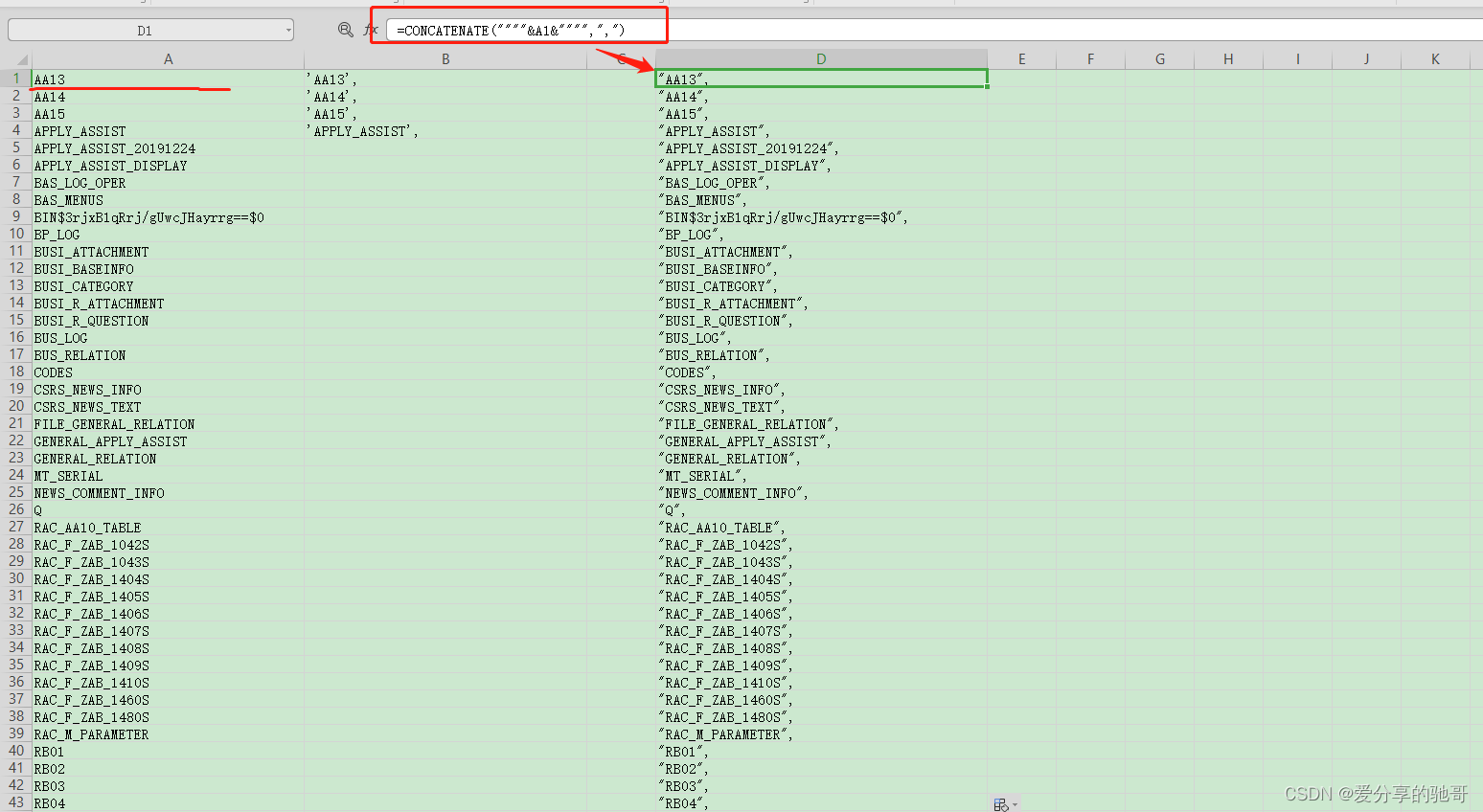Click cell B3 containing 'AA15',
The height and width of the screenshot is (812, 1483).
tap(445, 114)
